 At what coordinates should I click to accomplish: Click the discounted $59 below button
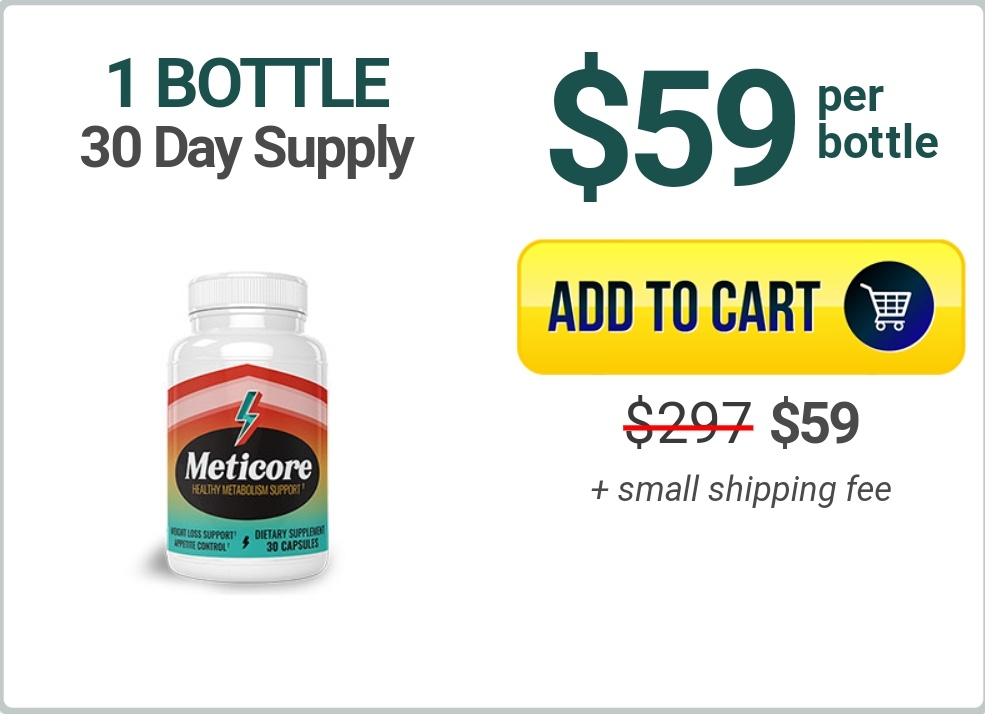pos(815,422)
